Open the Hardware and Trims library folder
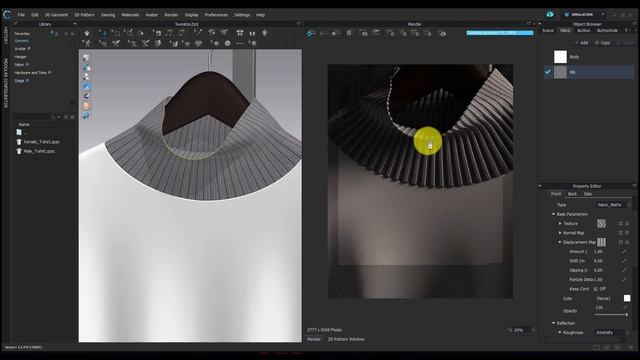The width and height of the screenshot is (640, 360). click(31, 73)
